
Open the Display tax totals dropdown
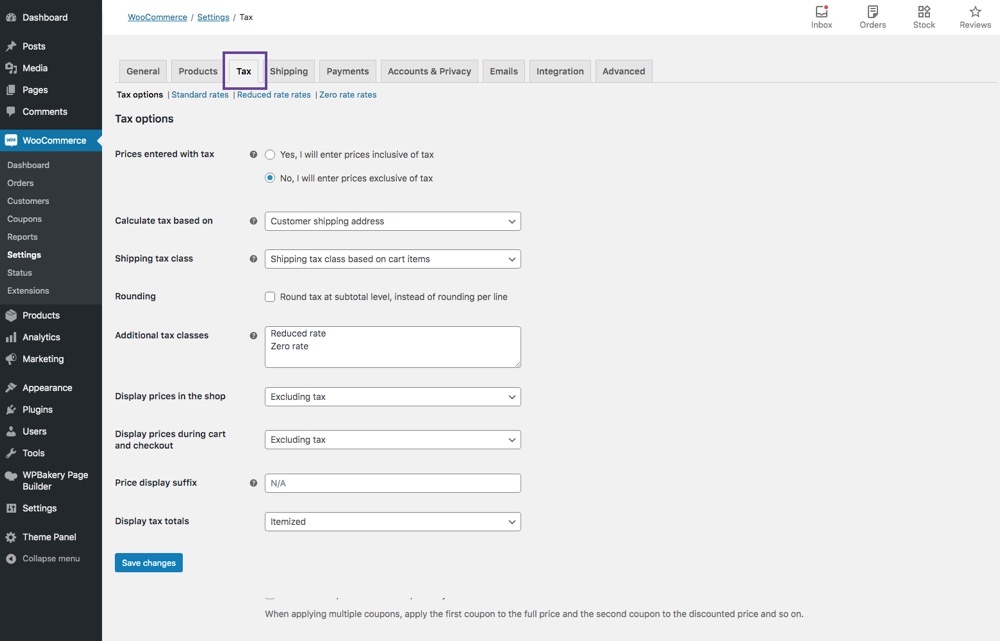point(392,522)
